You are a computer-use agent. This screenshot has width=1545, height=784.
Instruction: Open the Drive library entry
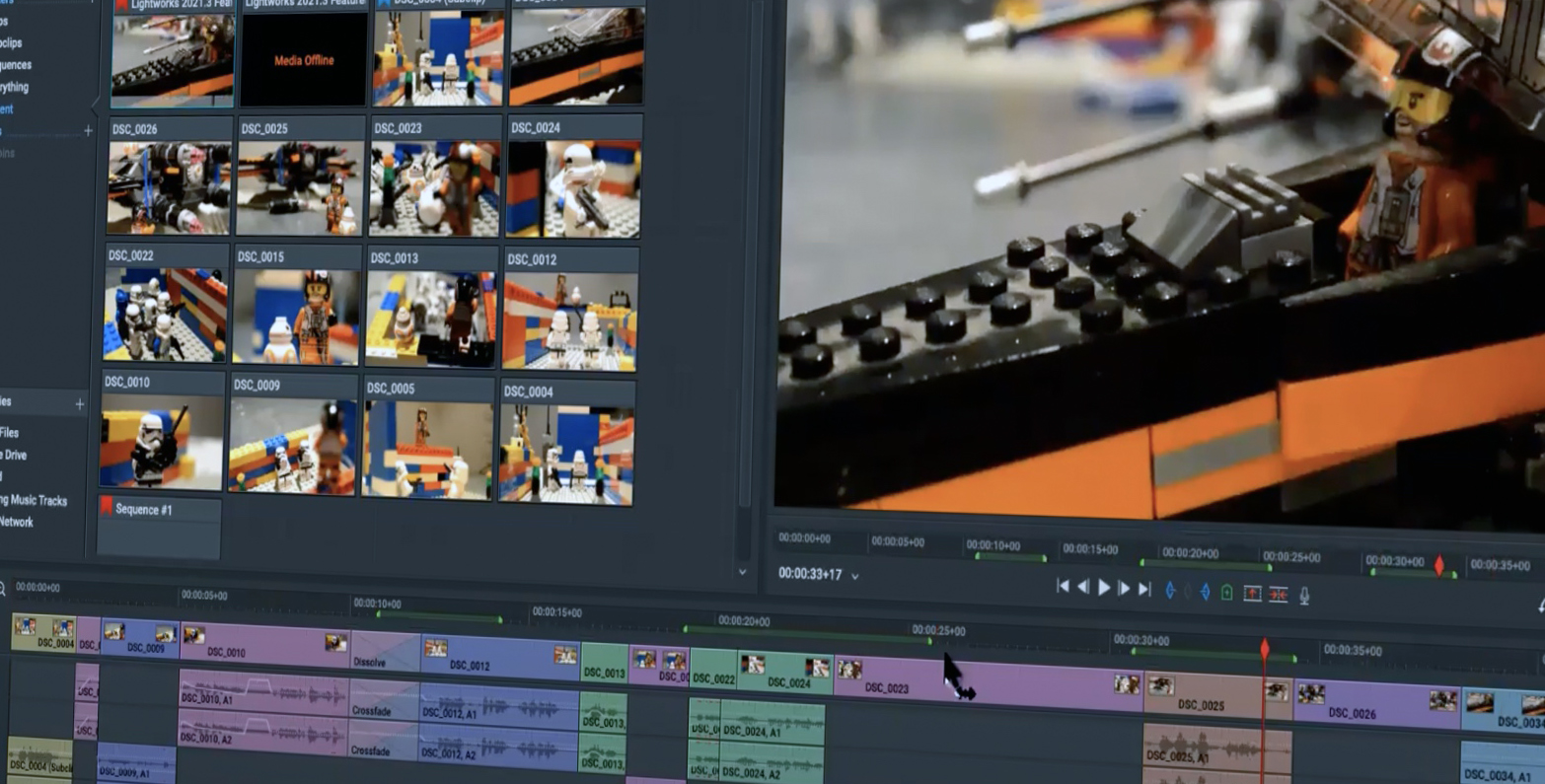[14, 456]
